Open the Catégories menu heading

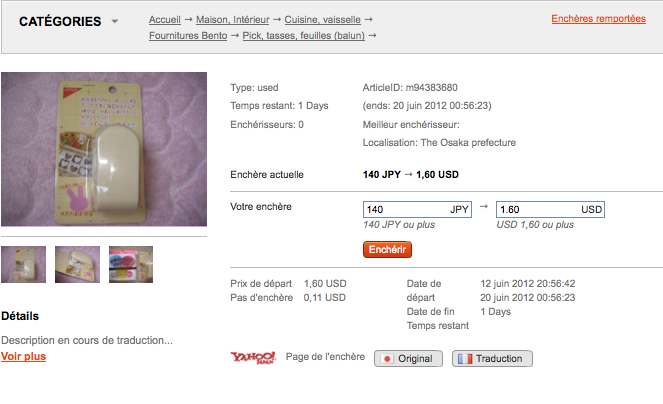pyautogui.click(x=60, y=21)
